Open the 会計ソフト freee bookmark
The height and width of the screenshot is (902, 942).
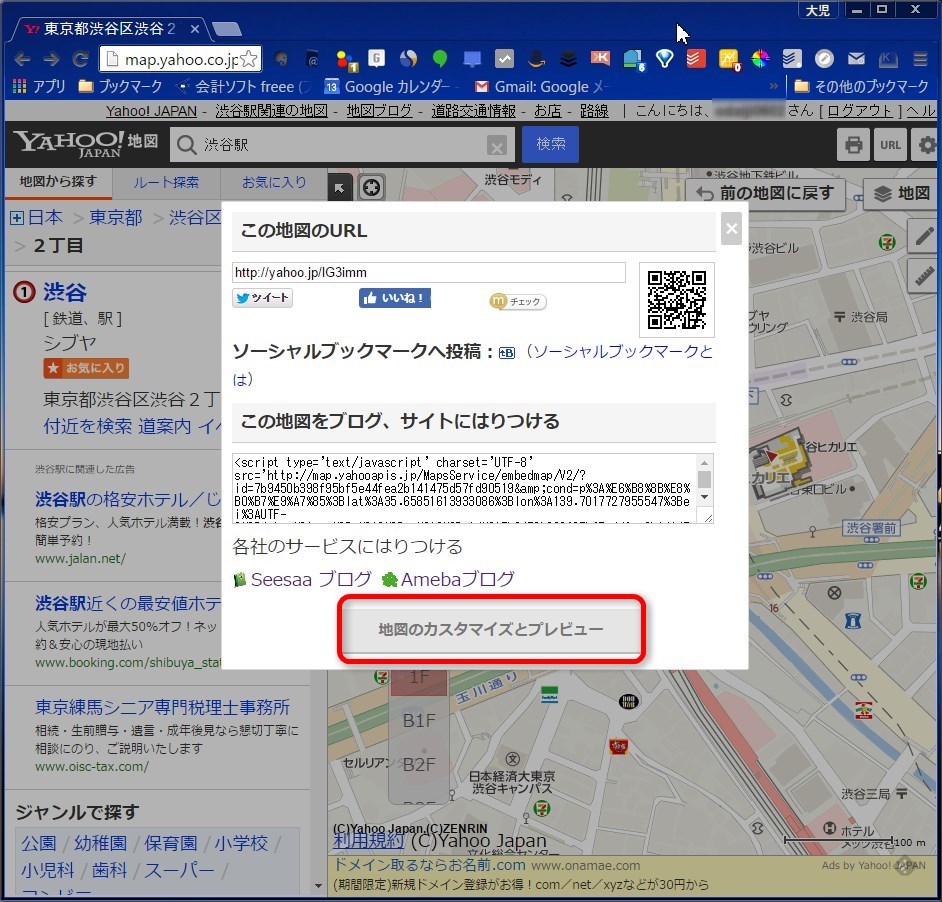[242, 87]
